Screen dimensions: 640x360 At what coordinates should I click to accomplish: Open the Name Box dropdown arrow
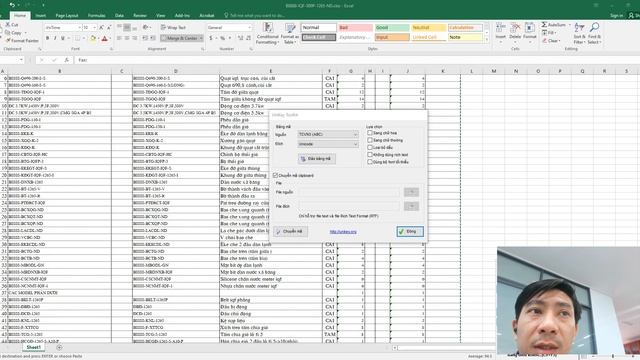[21, 60]
